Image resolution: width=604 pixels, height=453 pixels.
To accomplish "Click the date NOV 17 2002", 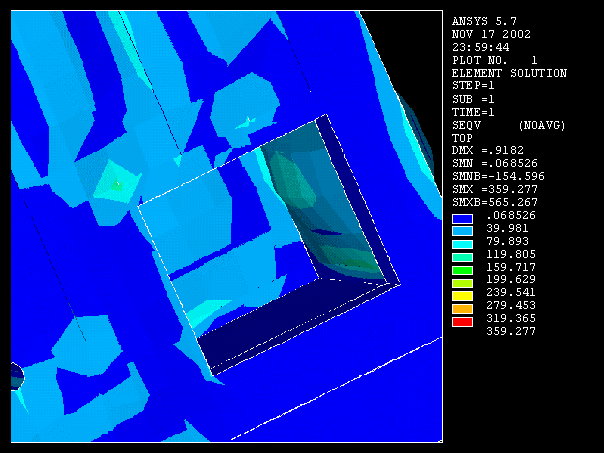I will 491,34.
